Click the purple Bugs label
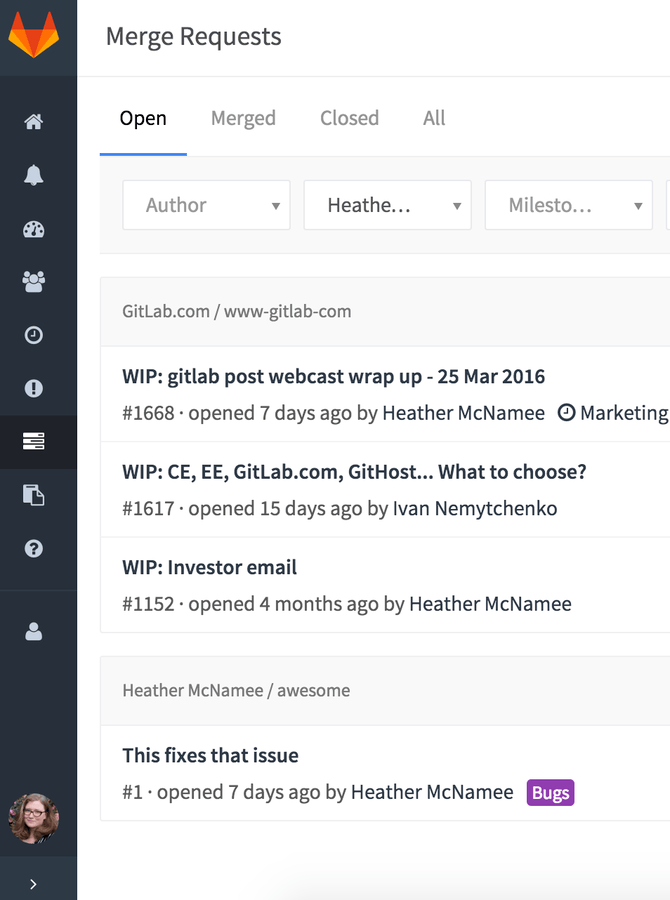Image resolution: width=670 pixels, height=900 pixels. [x=551, y=792]
